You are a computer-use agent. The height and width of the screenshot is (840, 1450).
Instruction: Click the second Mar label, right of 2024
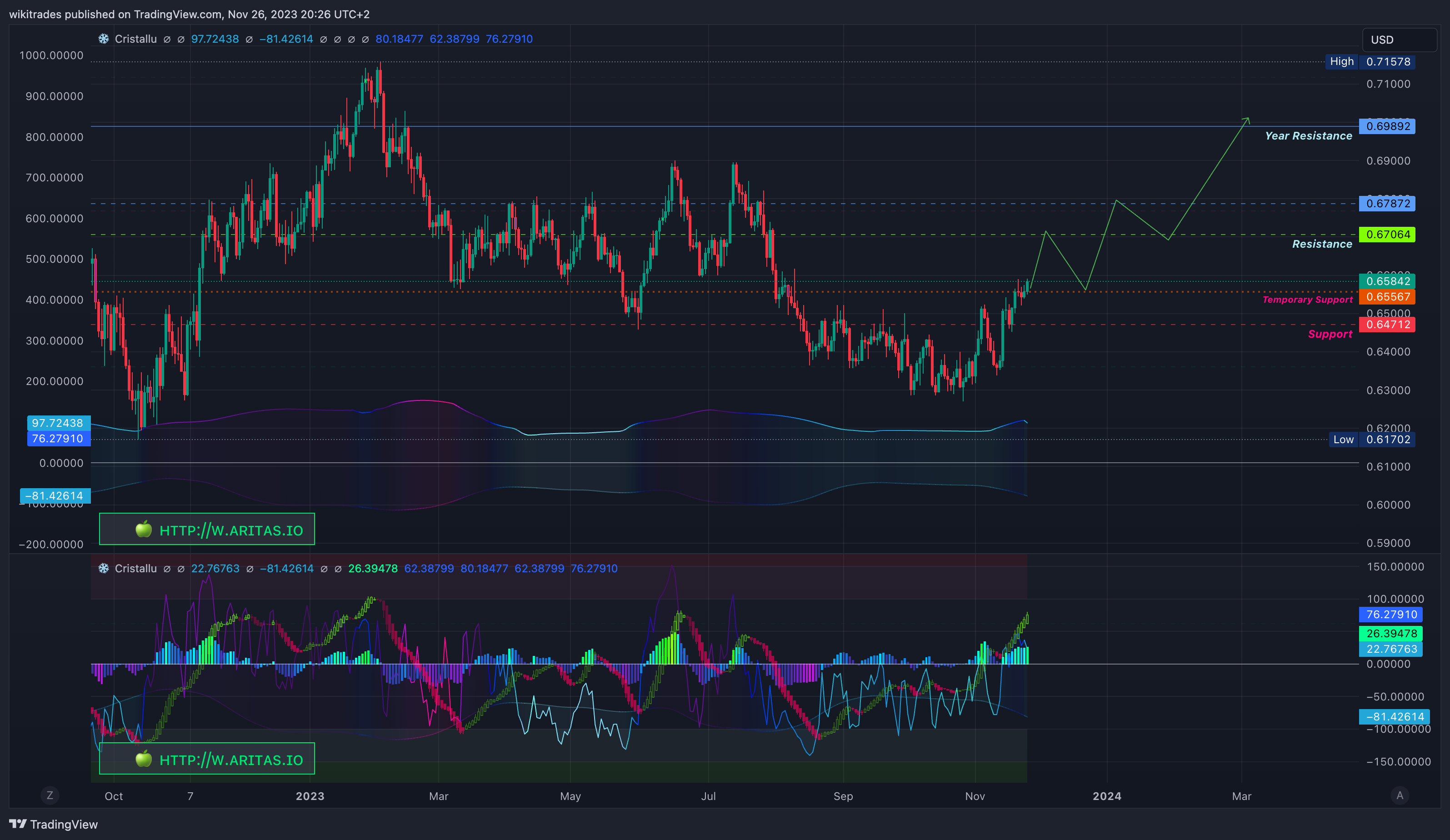1242,796
